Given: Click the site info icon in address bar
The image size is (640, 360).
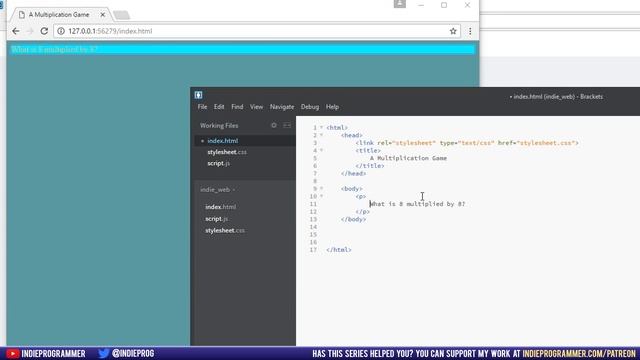Looking at the screenshot, I should pos(61,31).
